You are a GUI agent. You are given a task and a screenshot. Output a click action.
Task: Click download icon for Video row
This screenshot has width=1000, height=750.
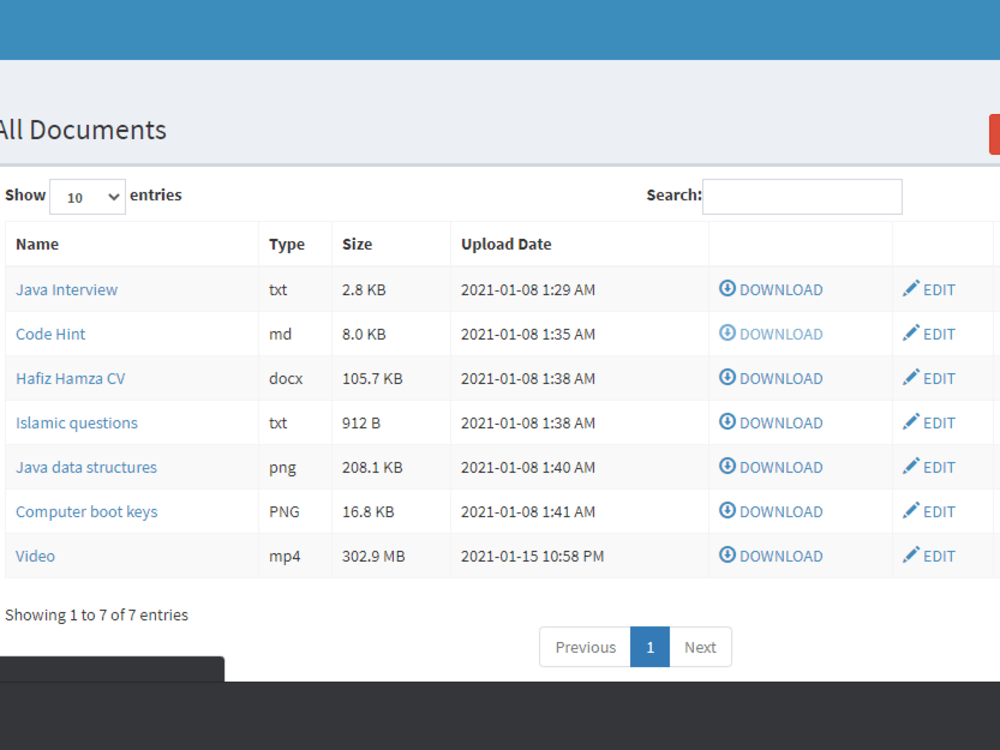point(727,555)
